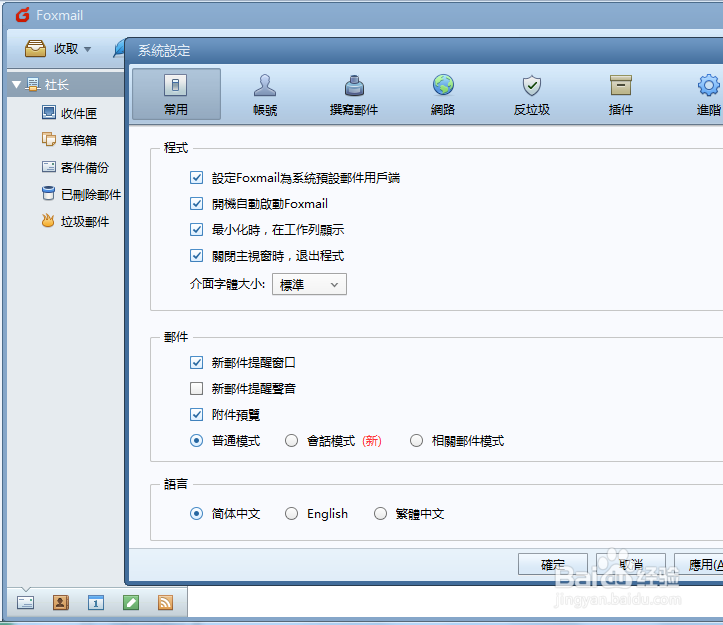723x625 pixels.
Task: Enable 新郵件提醒聲音 checkbox
Action: tap(196, 388)
